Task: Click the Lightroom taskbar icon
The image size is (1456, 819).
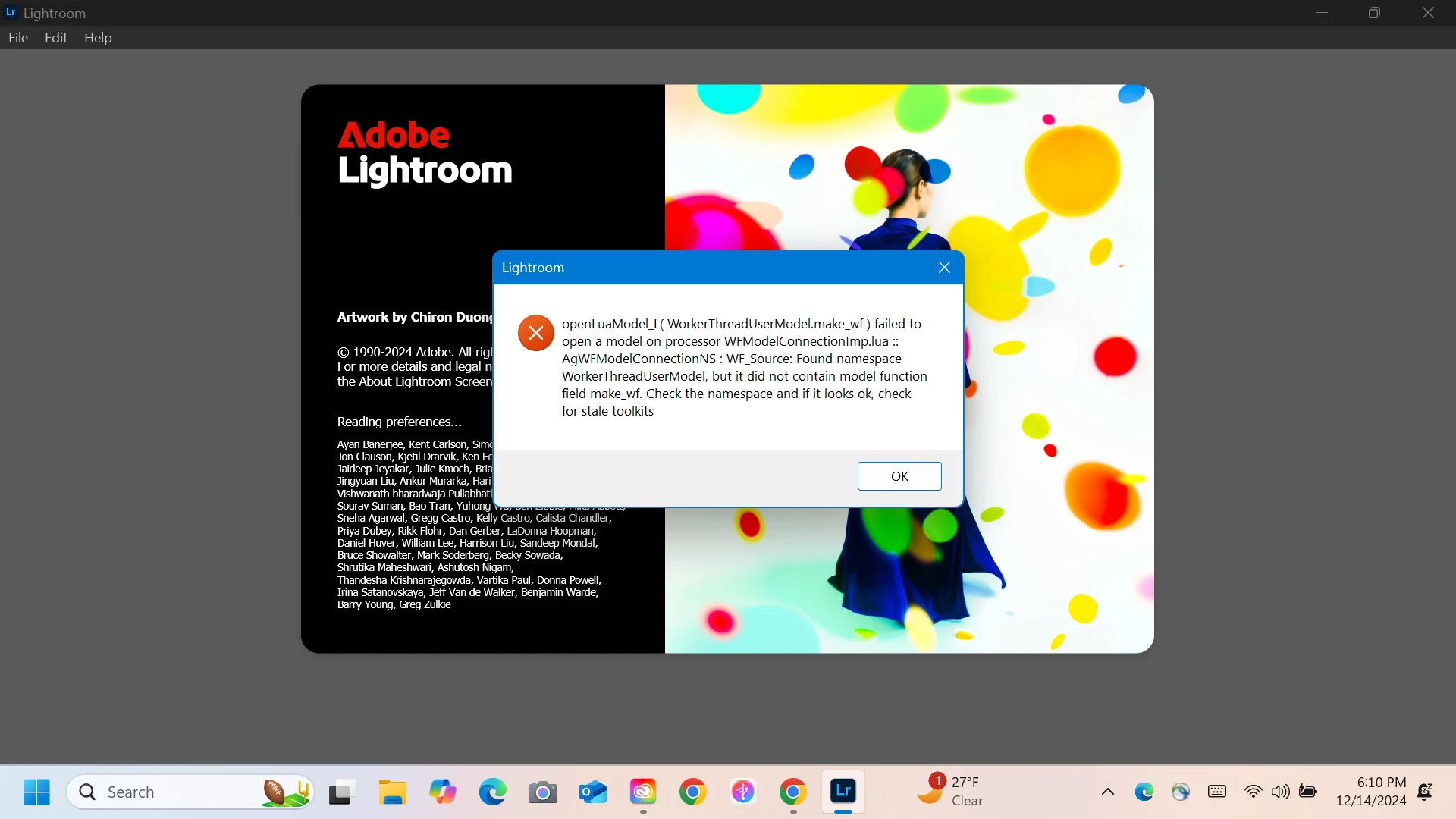Action: (x=843, y=792)
